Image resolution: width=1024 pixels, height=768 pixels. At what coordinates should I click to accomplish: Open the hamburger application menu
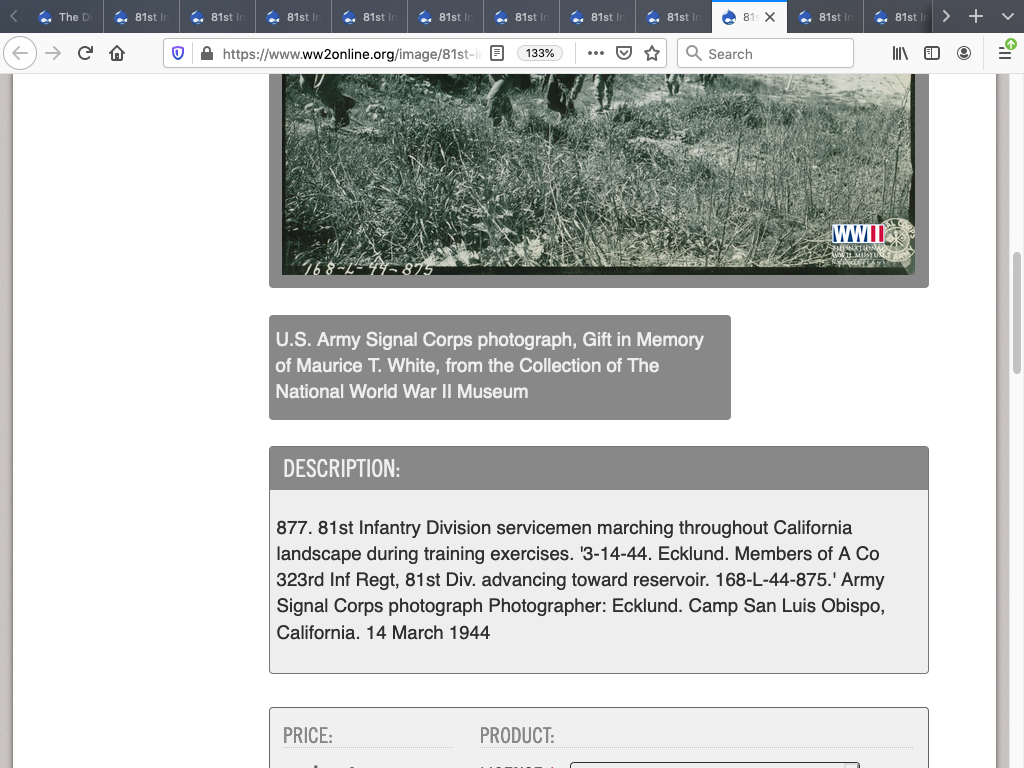(x=1005, y=53)
